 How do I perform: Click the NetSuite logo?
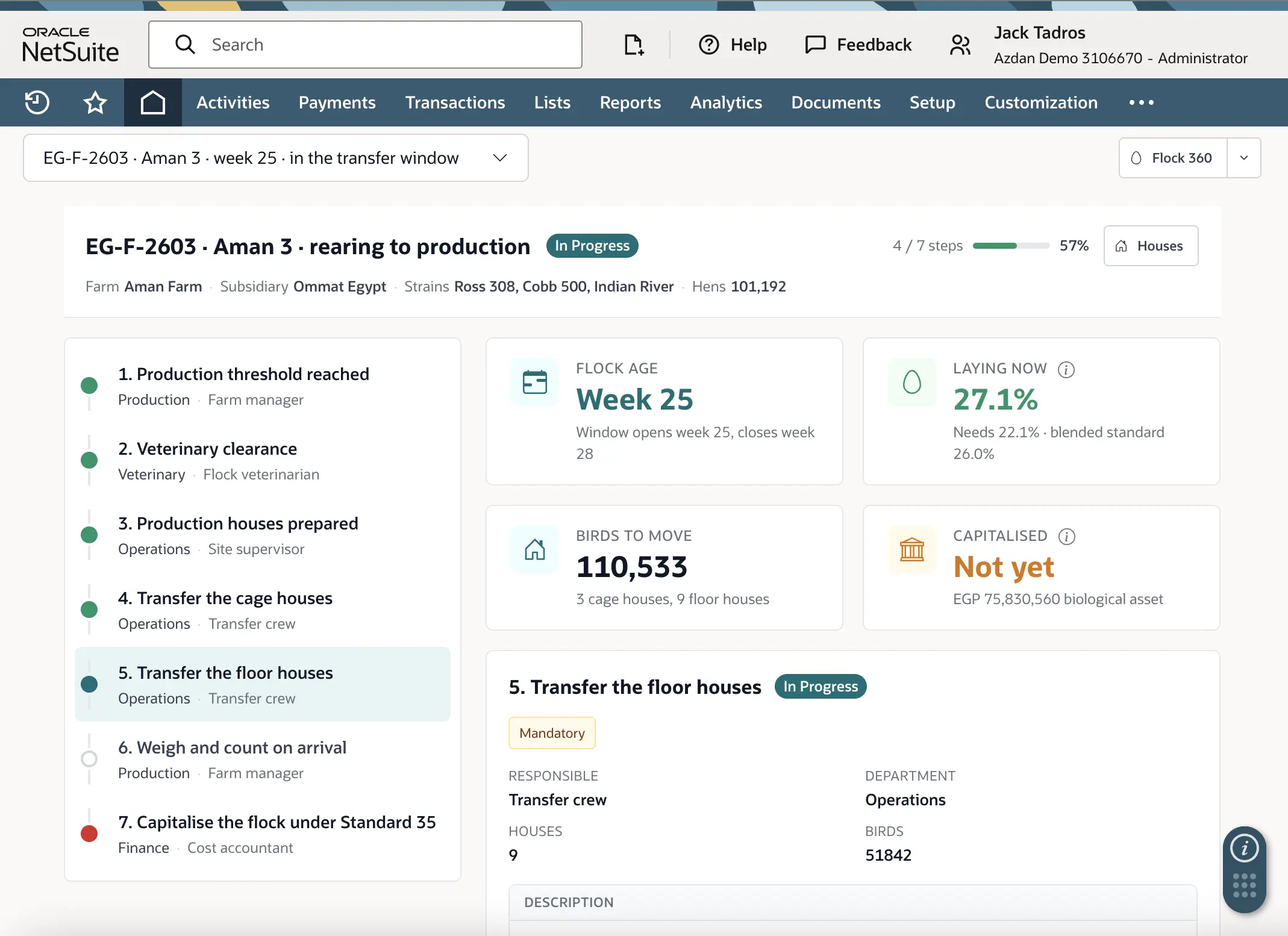coord(70,45)
